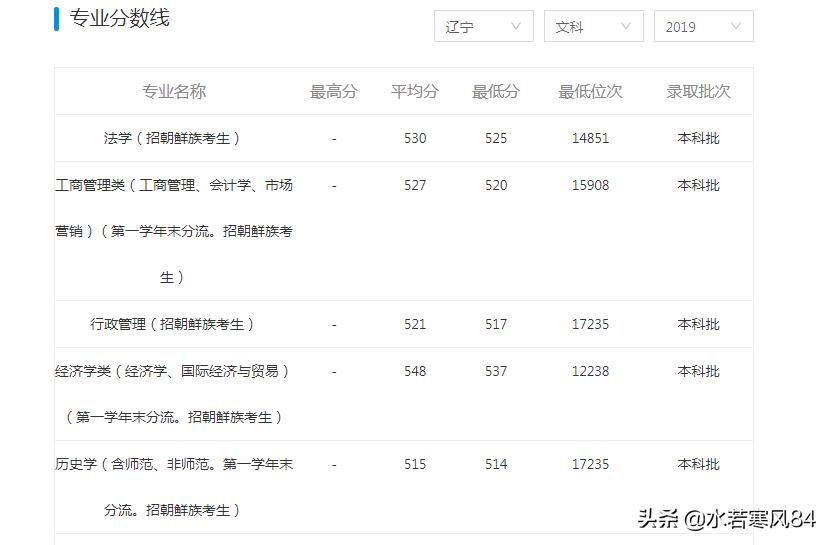Click average score 515
Screen dimensions: 832x545
(x=415, y=464)
